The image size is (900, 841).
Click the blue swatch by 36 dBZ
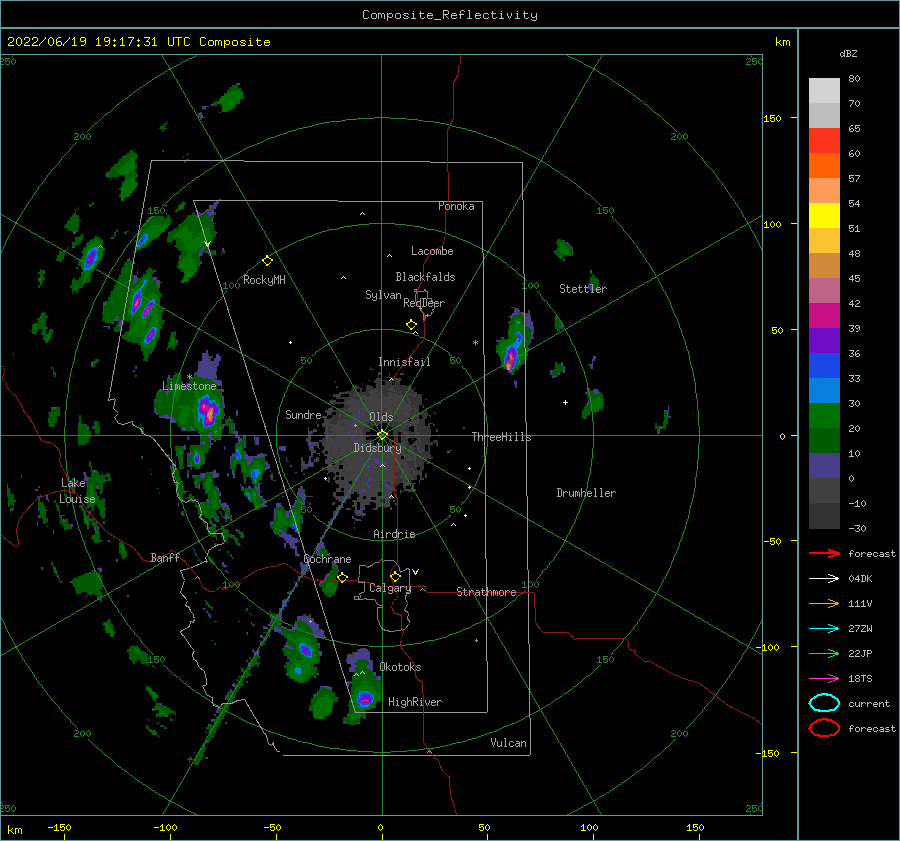point(824,365)
